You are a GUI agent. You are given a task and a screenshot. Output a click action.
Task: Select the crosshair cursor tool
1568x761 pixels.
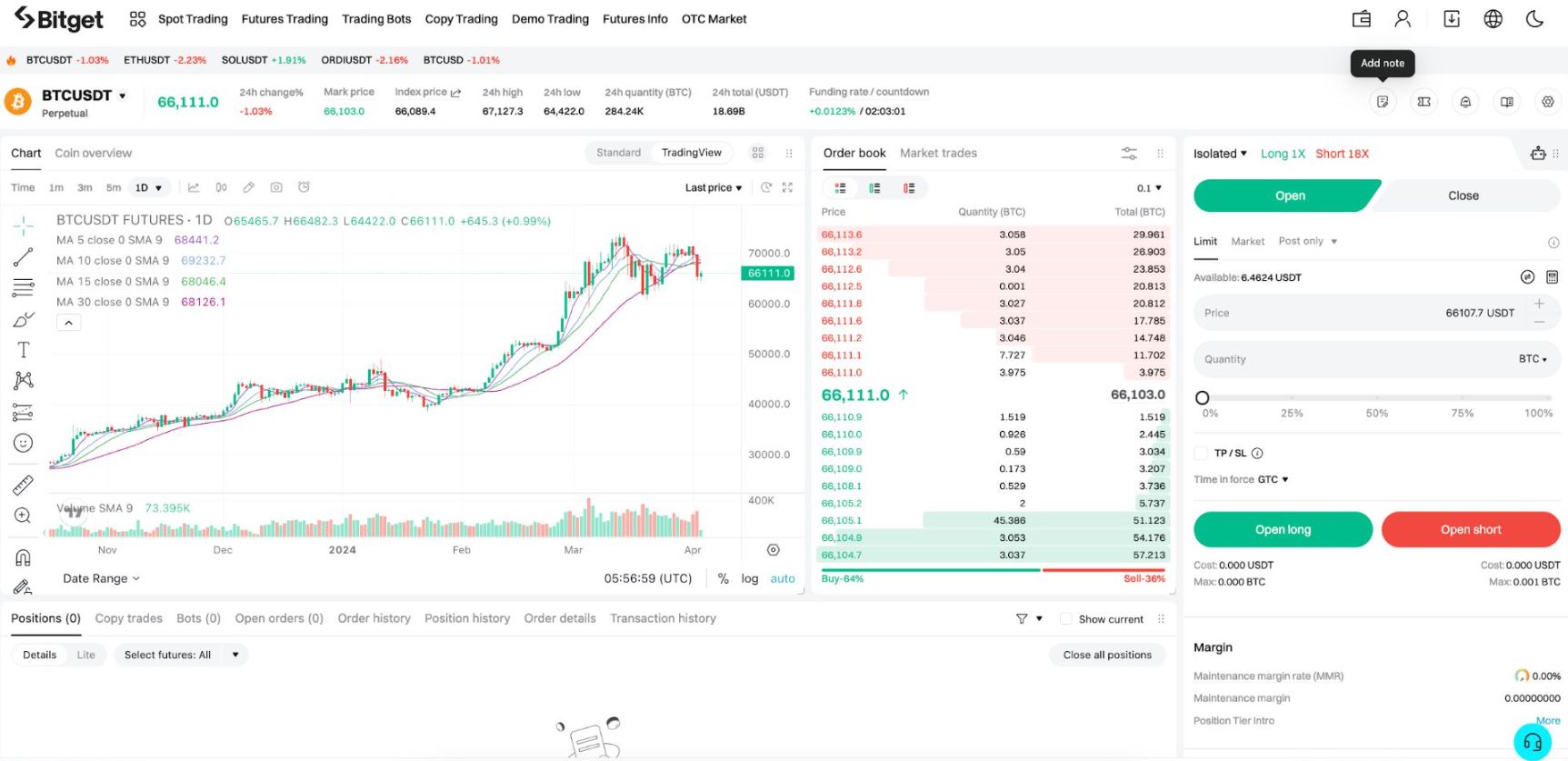coord(24,225)
